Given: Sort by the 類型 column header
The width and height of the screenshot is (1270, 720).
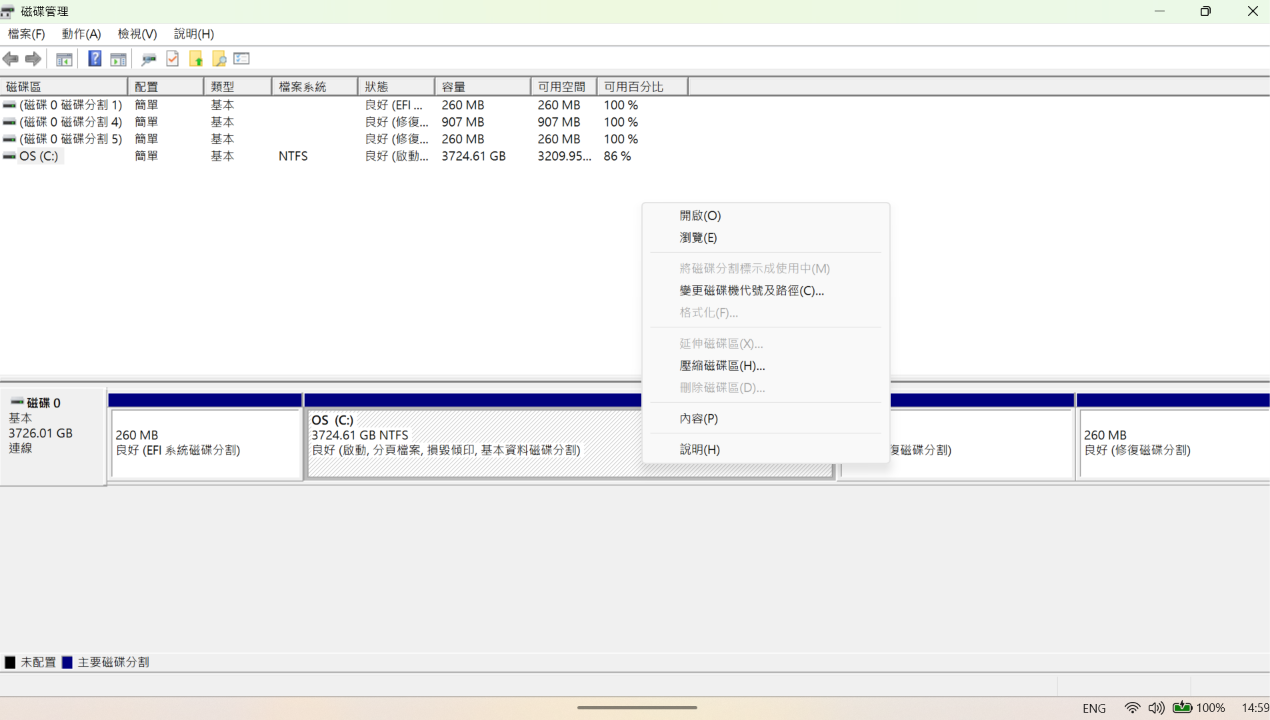Looking at the screenshot, I should pos(238,87).
